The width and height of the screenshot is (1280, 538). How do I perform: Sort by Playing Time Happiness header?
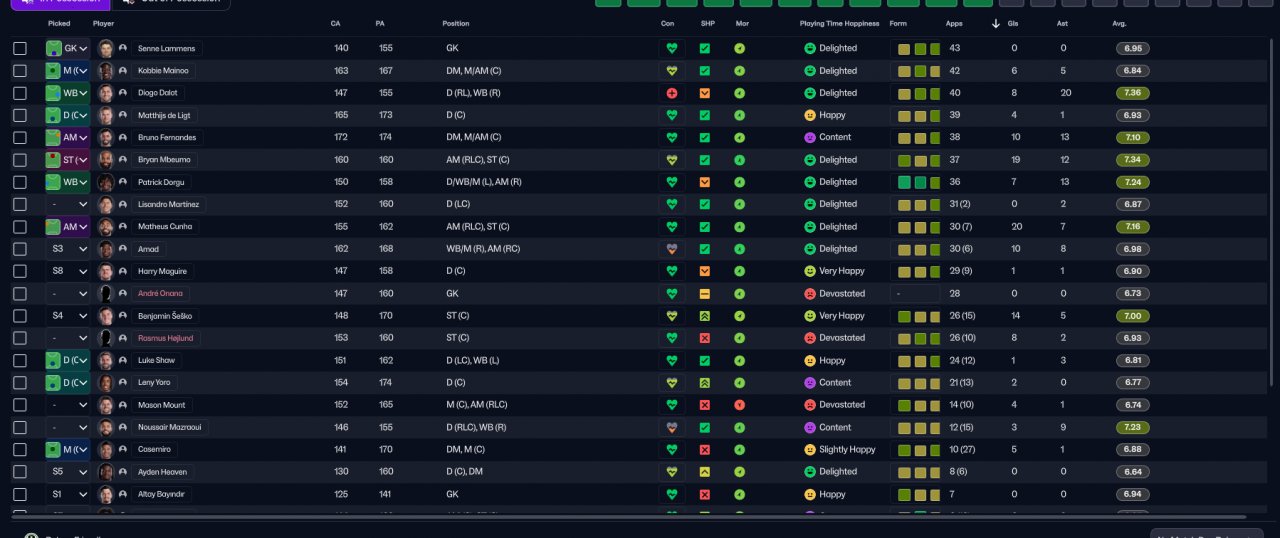[840, 23]
